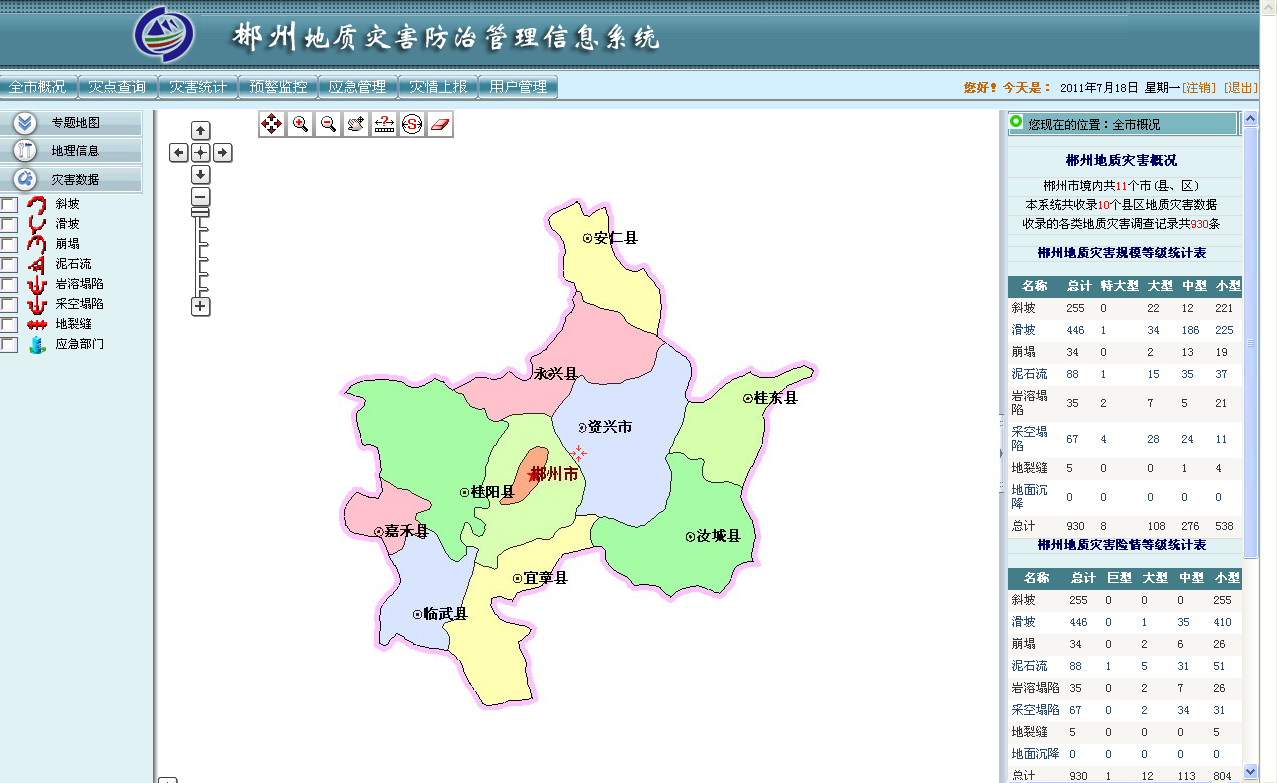
Task: Select the zoom-in magnifier tool
Action: coord(299,124)
